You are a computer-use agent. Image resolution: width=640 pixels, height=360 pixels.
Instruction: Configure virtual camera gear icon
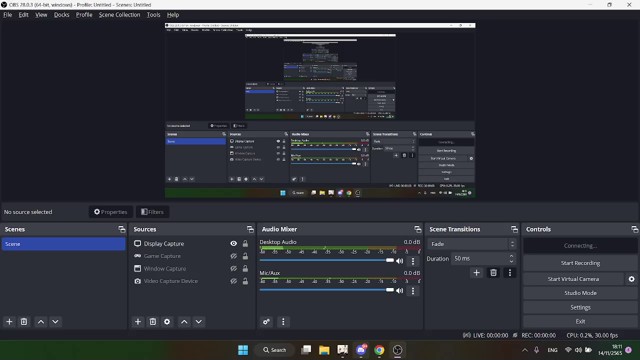(x=631, y=279)
